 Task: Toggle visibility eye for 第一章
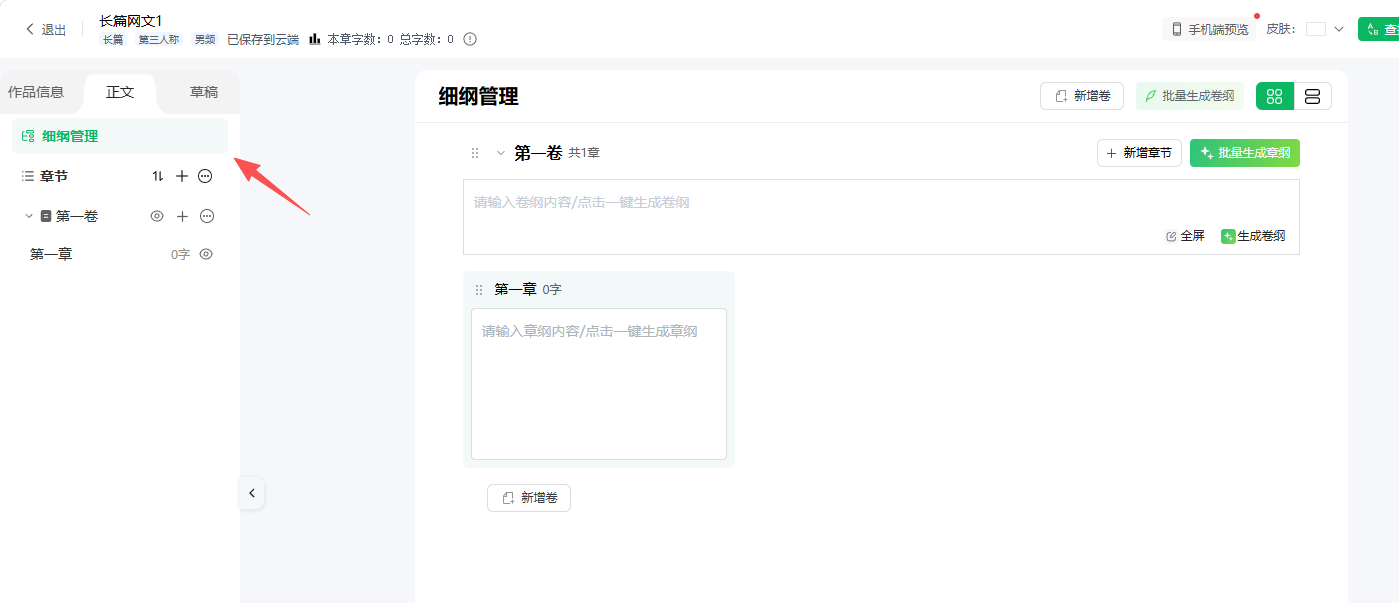click(x=206, y=254)
